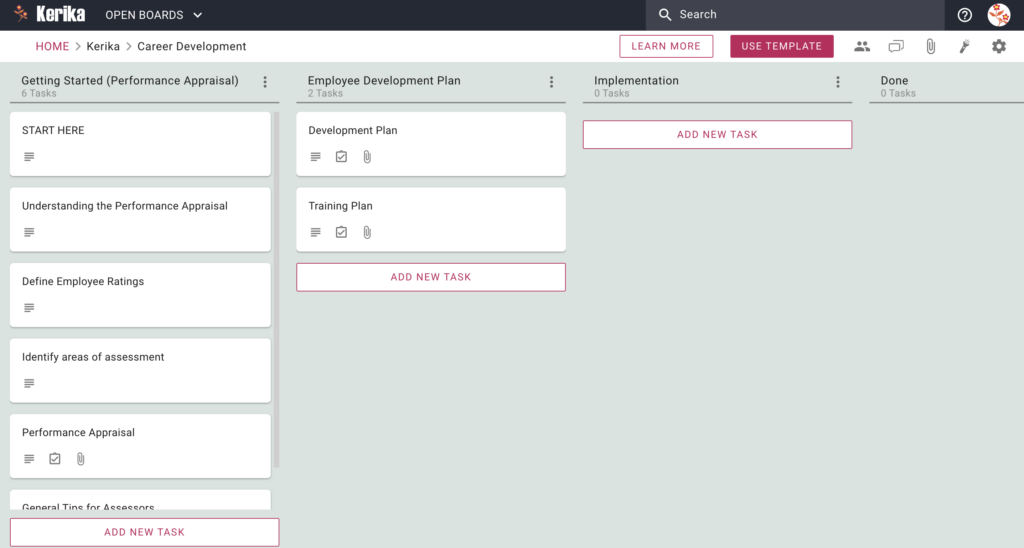
Task: Open the user avatar profile menu
Action: (x=999, y=14)
